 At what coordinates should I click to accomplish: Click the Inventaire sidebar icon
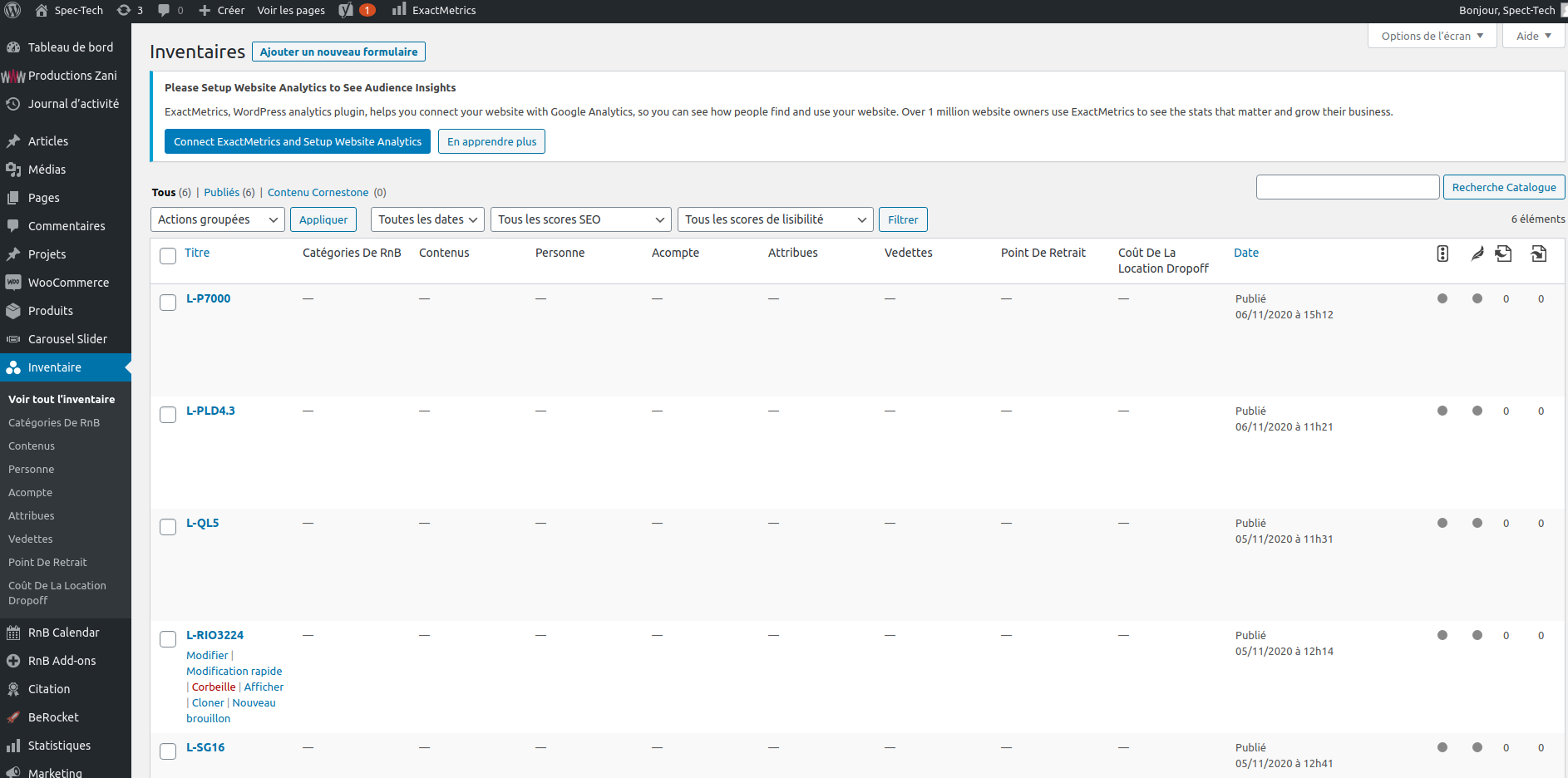[13, 367]
